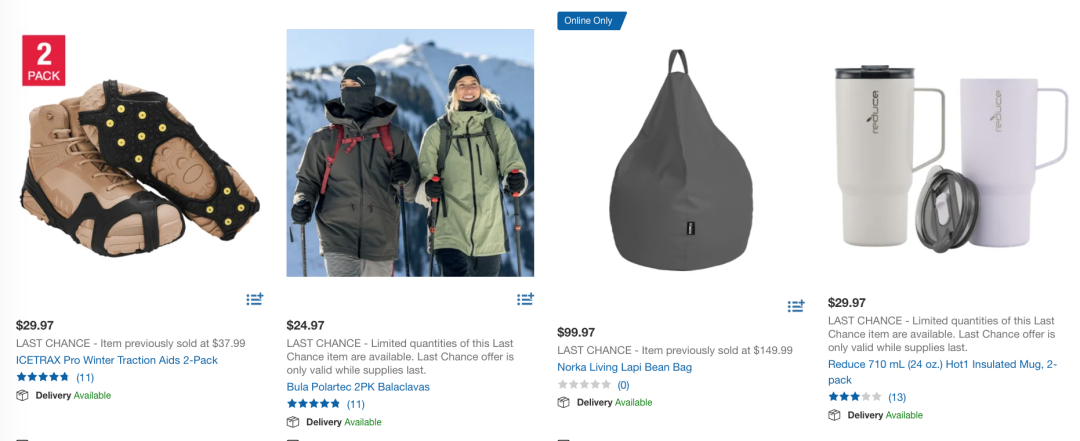View ICETRAX five-star rating reviews

[55, 377]
